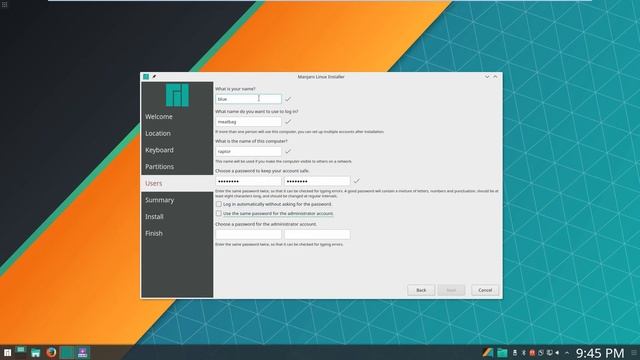This screenshot has height=360, width=640.
Task: Select the Welcome step in sidebar
Action: click(x=177, y=117)
